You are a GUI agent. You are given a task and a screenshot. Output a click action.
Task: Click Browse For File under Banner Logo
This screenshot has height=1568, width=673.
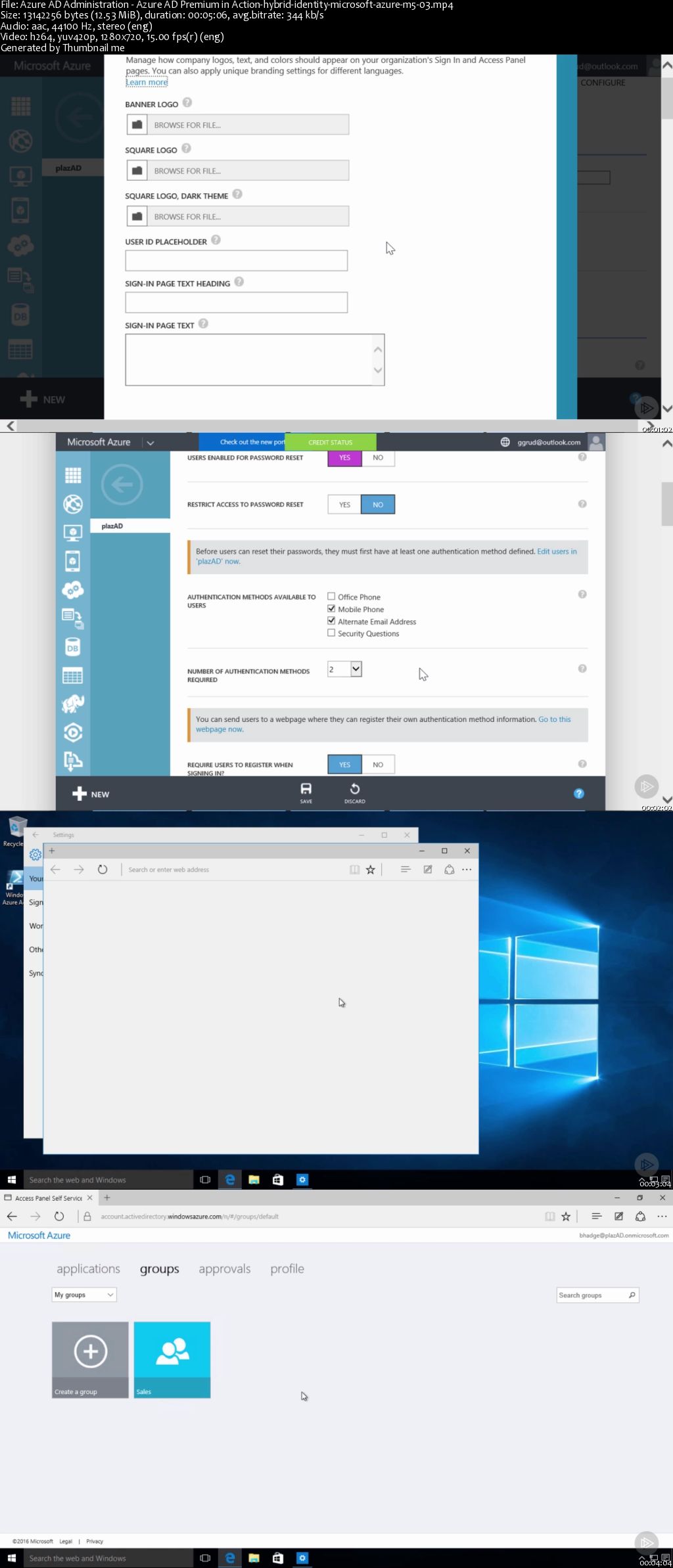coord(237,125)
